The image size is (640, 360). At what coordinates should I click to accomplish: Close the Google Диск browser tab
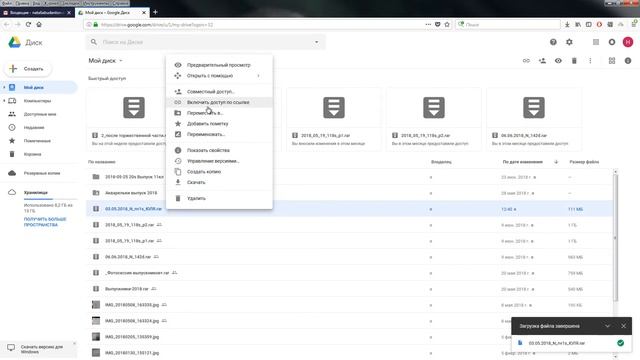(x=144, y=13)
